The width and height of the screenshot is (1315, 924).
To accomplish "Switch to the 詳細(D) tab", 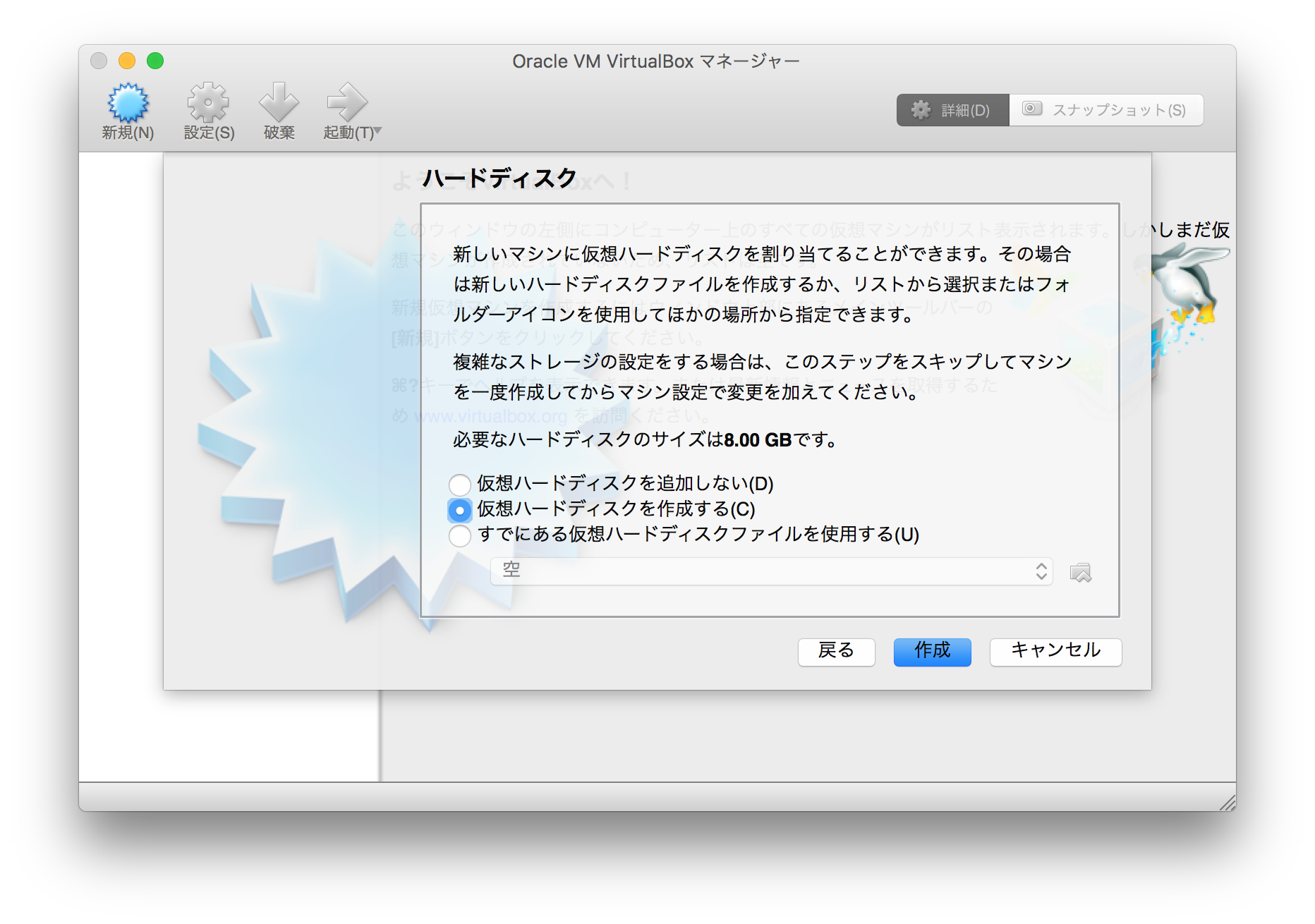I will pos(952,109).
